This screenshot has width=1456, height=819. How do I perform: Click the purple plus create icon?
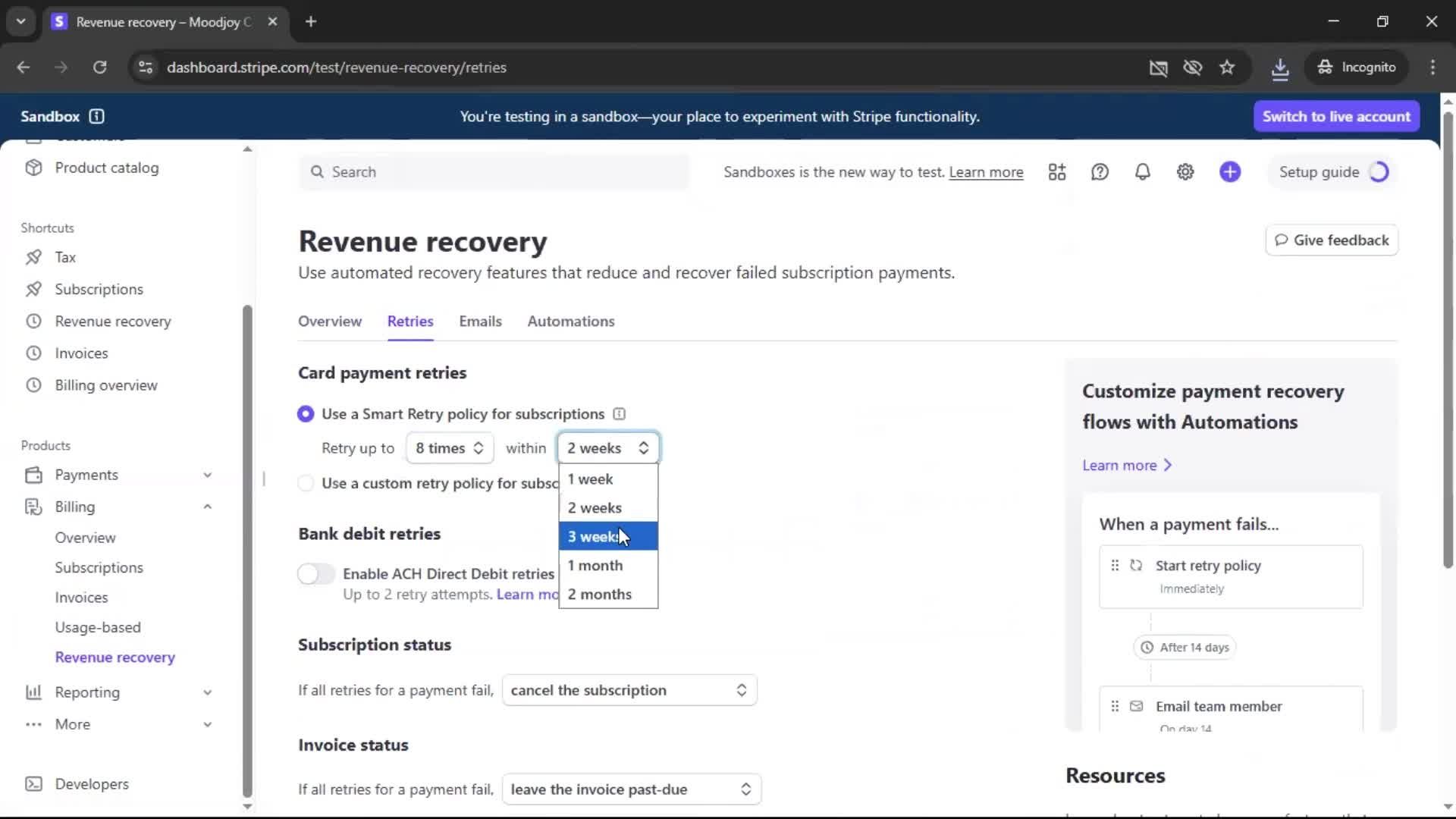tap(1229, 172)
